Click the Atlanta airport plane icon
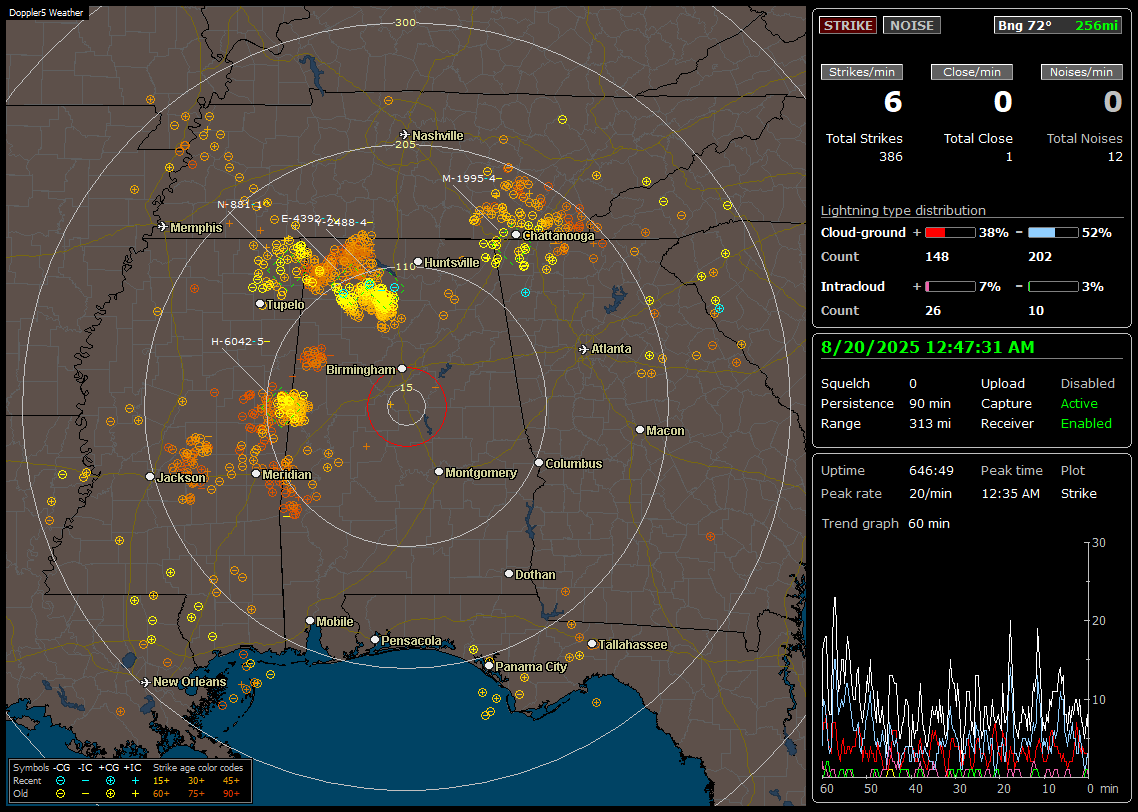 (x=584, y=349)
